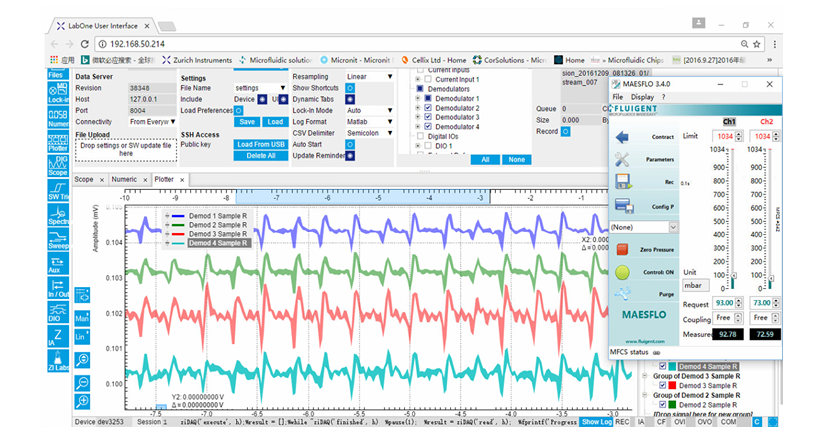Click the Contract arrow in MAESFLO
Screen dimensions: 816x438
(x=623, y=137)
